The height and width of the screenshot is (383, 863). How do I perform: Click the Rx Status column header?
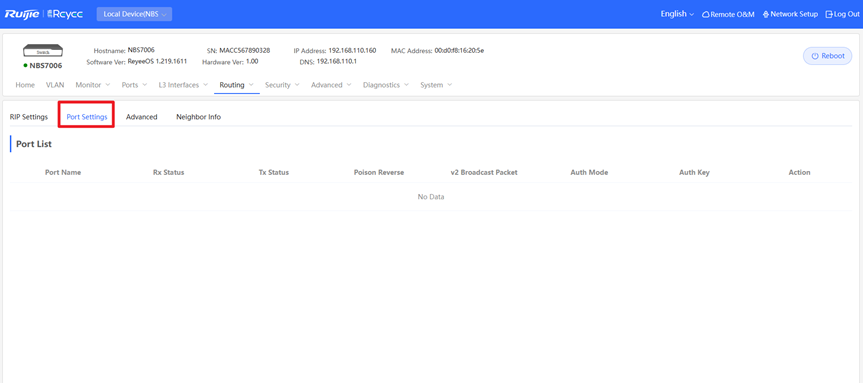pos(168,172)
